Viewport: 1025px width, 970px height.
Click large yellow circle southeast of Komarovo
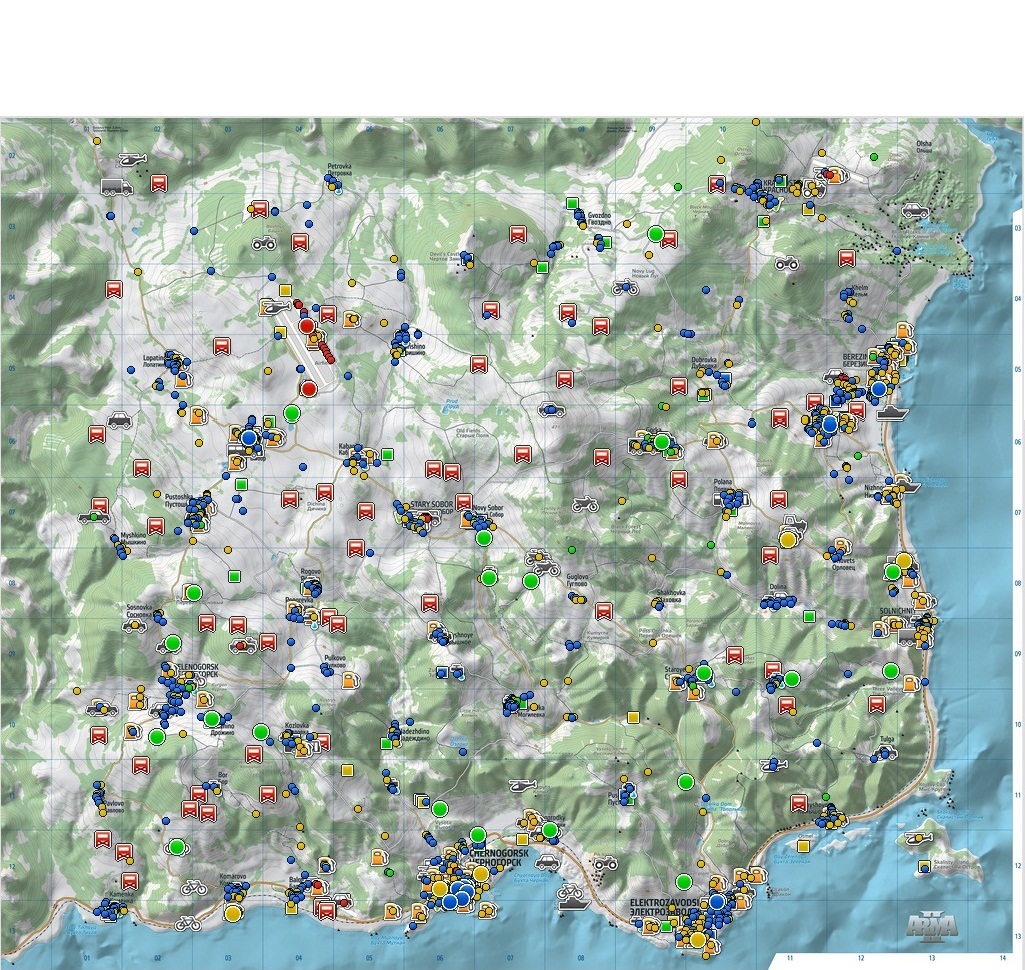coord(232,913)
